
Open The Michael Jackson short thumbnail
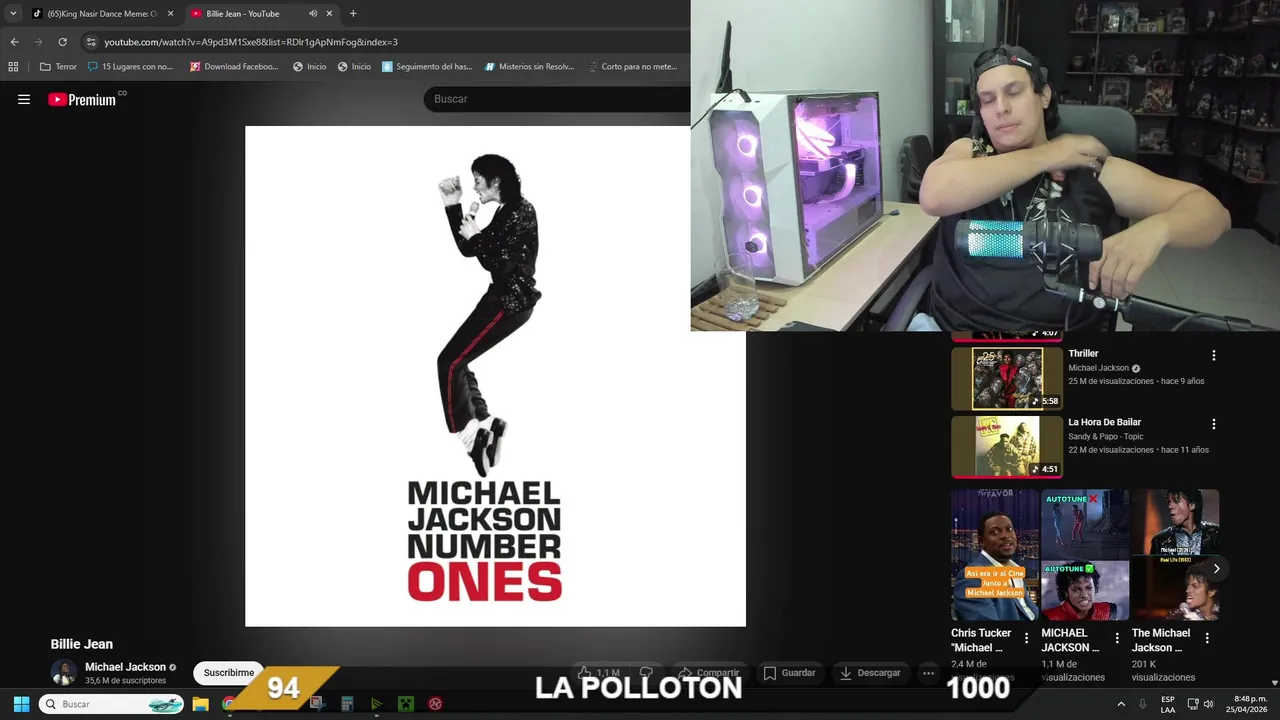[1175, 555]
